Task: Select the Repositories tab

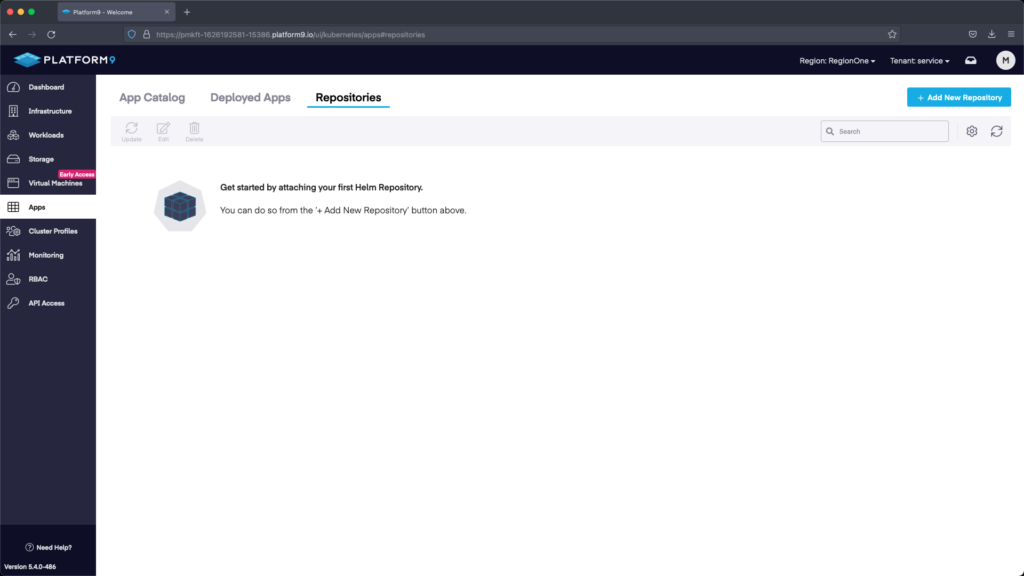Action: click(x=348, y=97)
